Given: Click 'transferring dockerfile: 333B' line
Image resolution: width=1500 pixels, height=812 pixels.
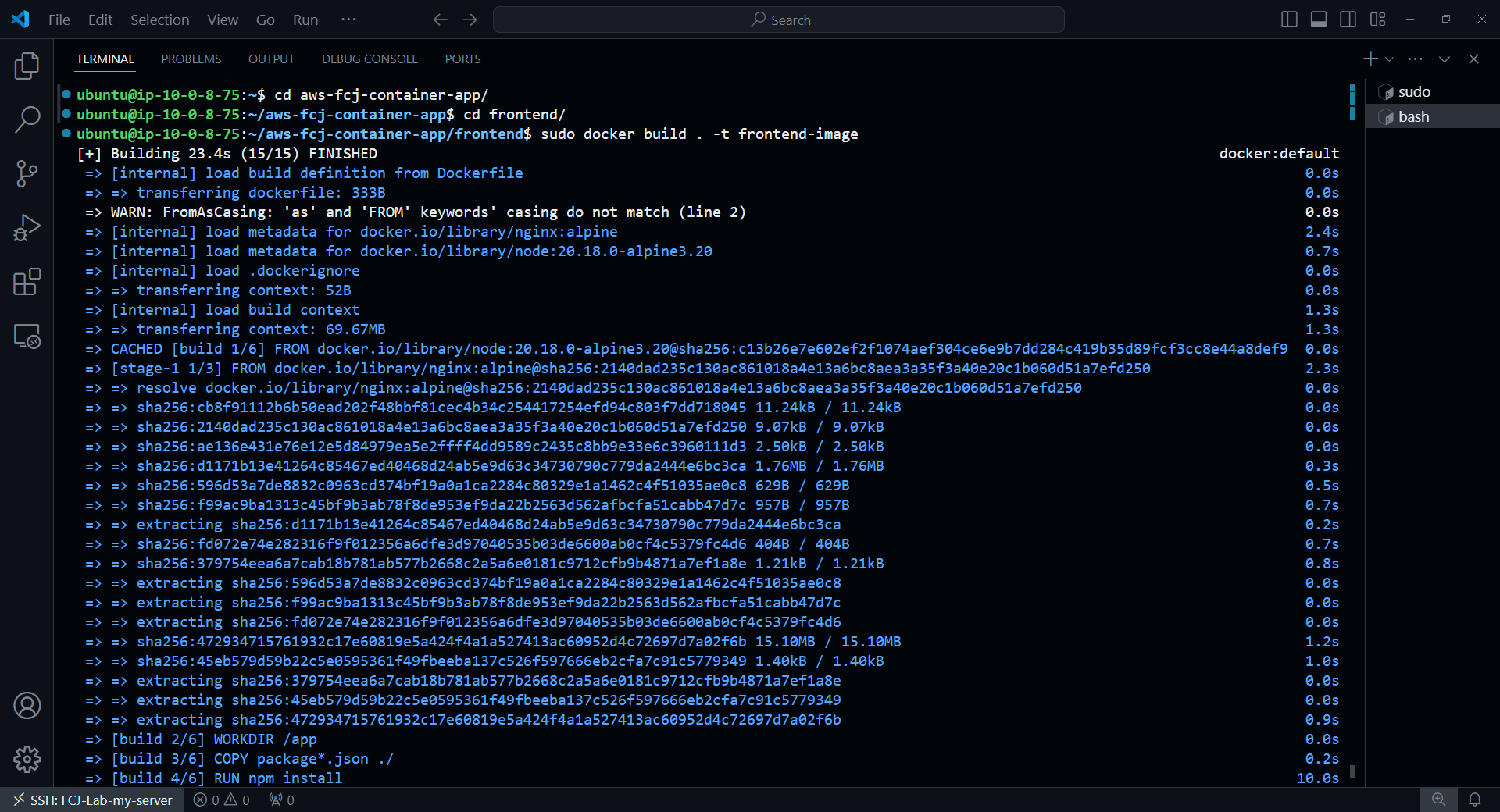Looking at the screenshot, I should click(x=235, y=193).
